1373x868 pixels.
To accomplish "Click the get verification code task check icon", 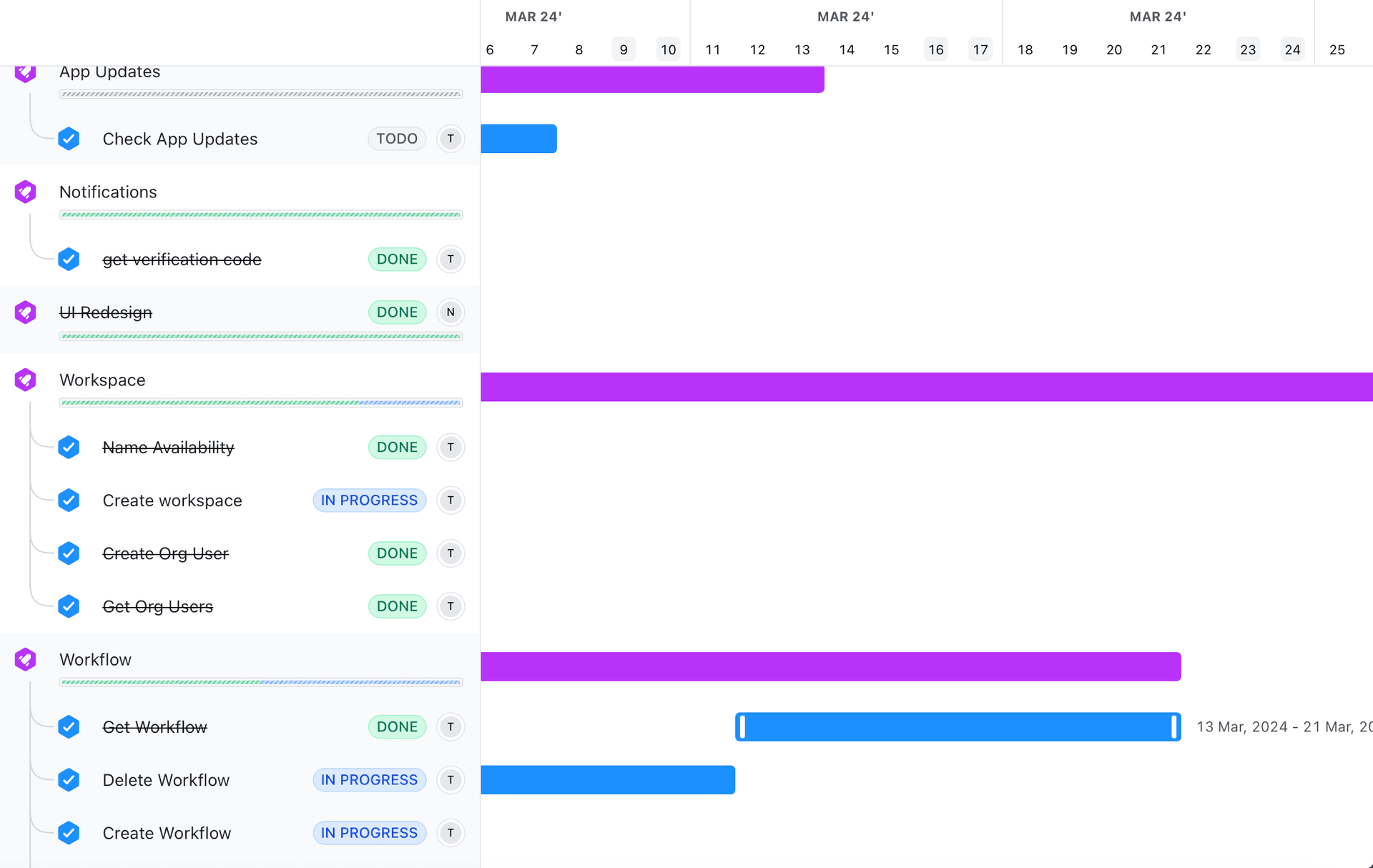I will [x=69, y=259].
